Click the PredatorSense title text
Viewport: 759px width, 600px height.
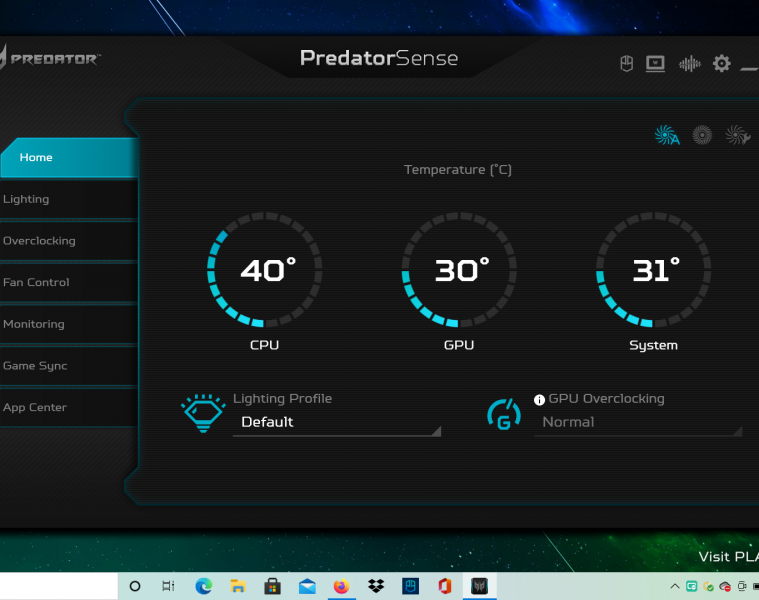(x=379, y=58)
